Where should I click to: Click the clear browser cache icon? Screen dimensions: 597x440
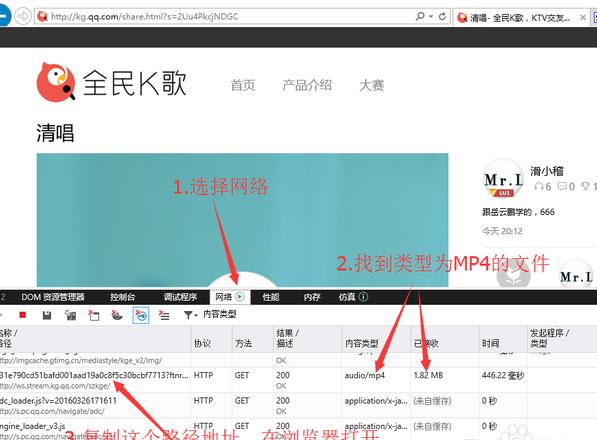pos(94,315)
